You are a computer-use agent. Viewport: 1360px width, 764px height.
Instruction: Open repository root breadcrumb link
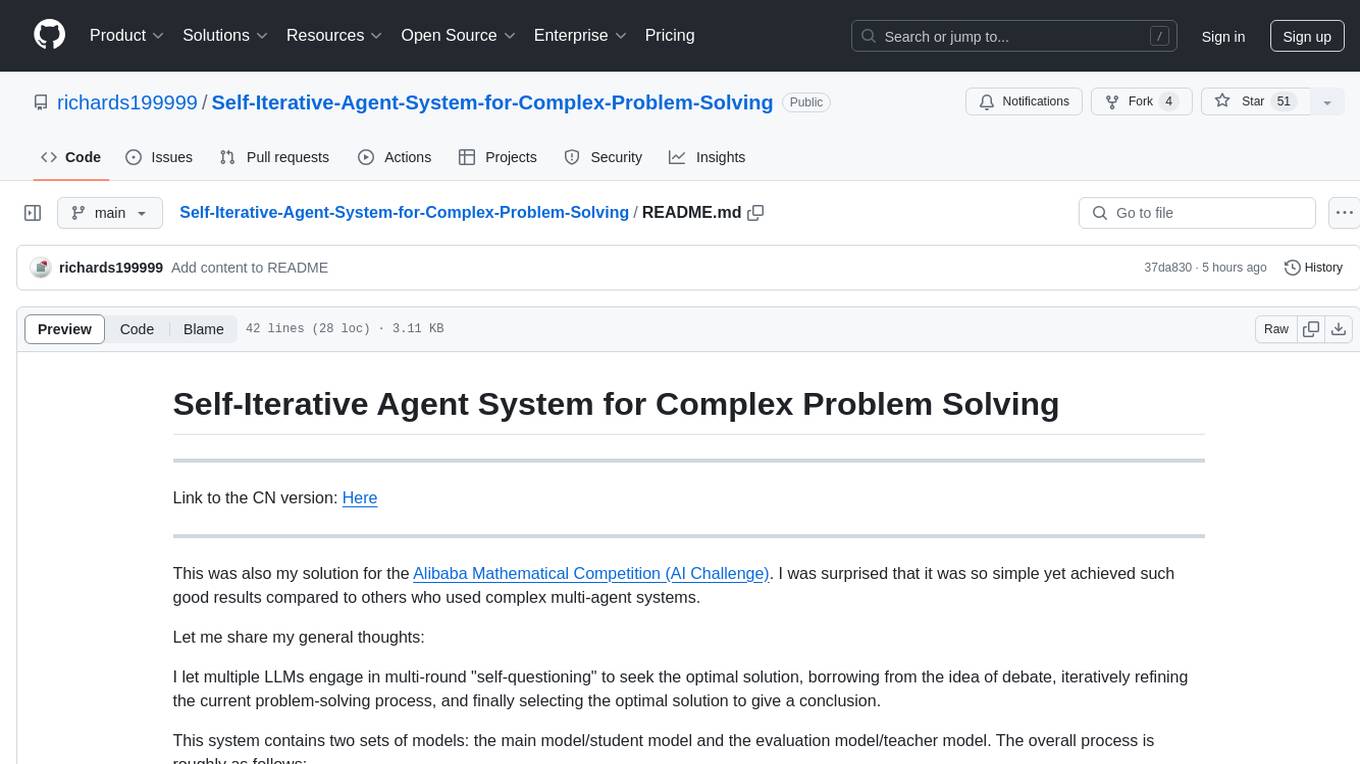pos(404,212)
